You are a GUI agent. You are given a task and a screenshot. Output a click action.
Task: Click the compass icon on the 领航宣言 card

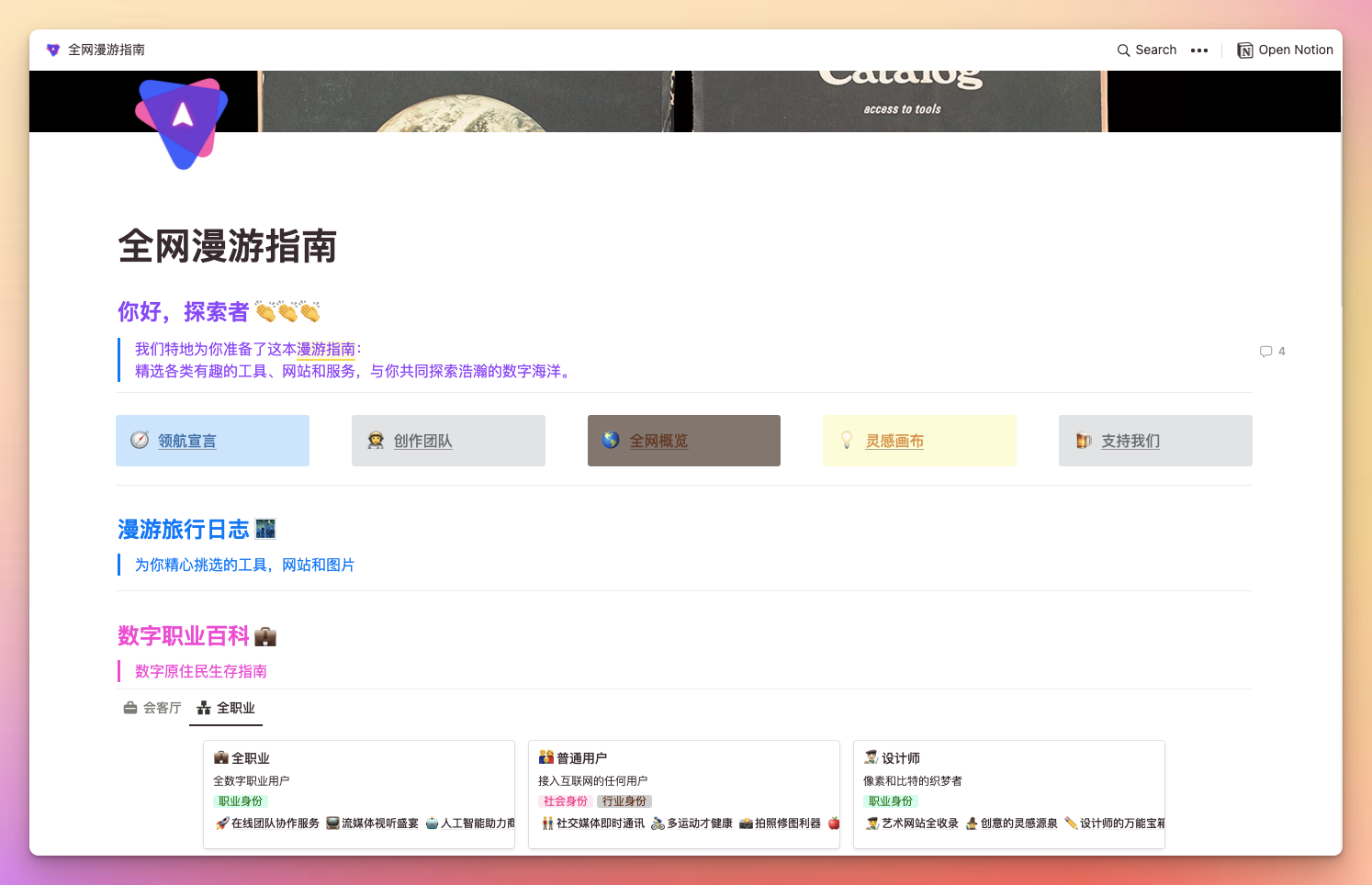pyautogui.click(x=140, y=440)
